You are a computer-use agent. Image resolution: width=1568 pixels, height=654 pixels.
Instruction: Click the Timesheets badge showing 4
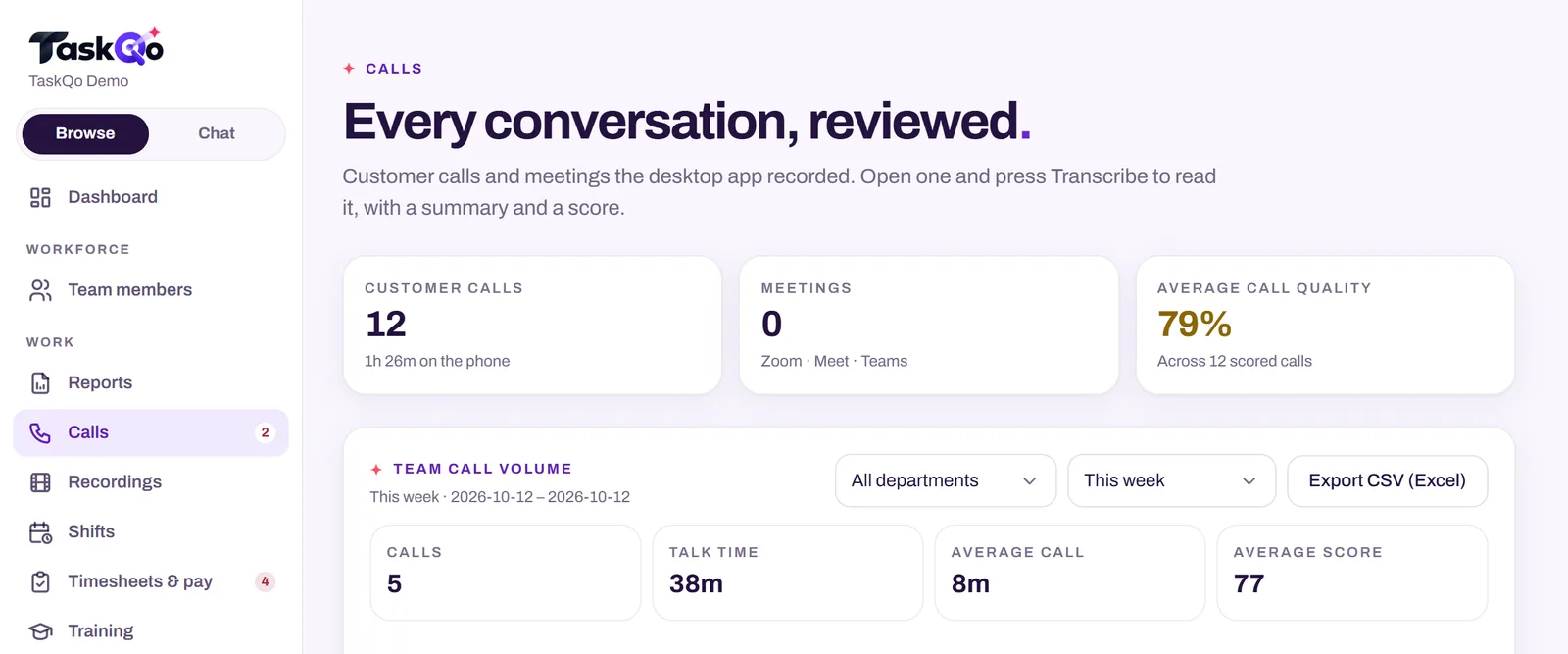coord(265,581)
